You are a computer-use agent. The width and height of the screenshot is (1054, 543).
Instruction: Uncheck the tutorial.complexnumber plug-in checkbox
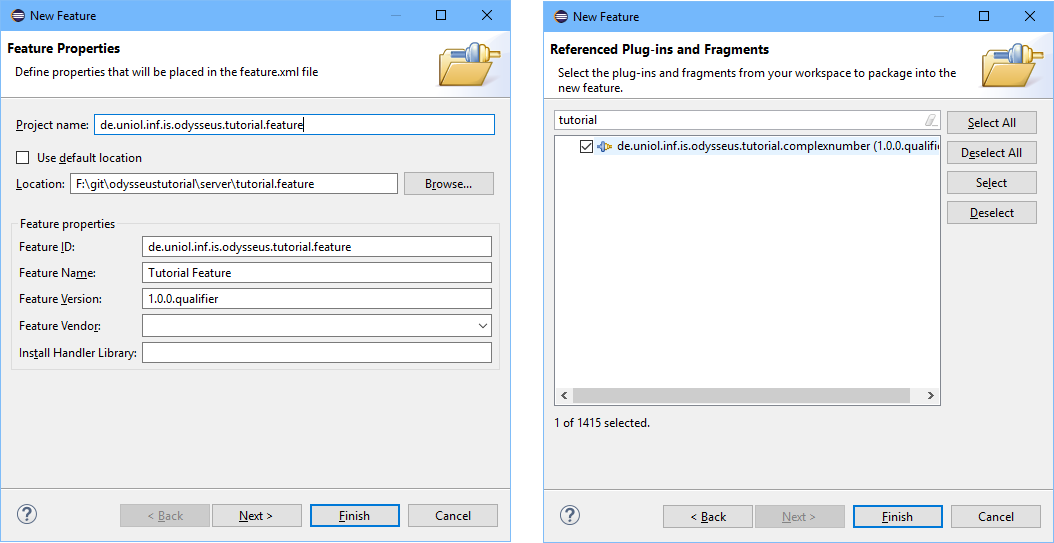(x=586, y=146)
